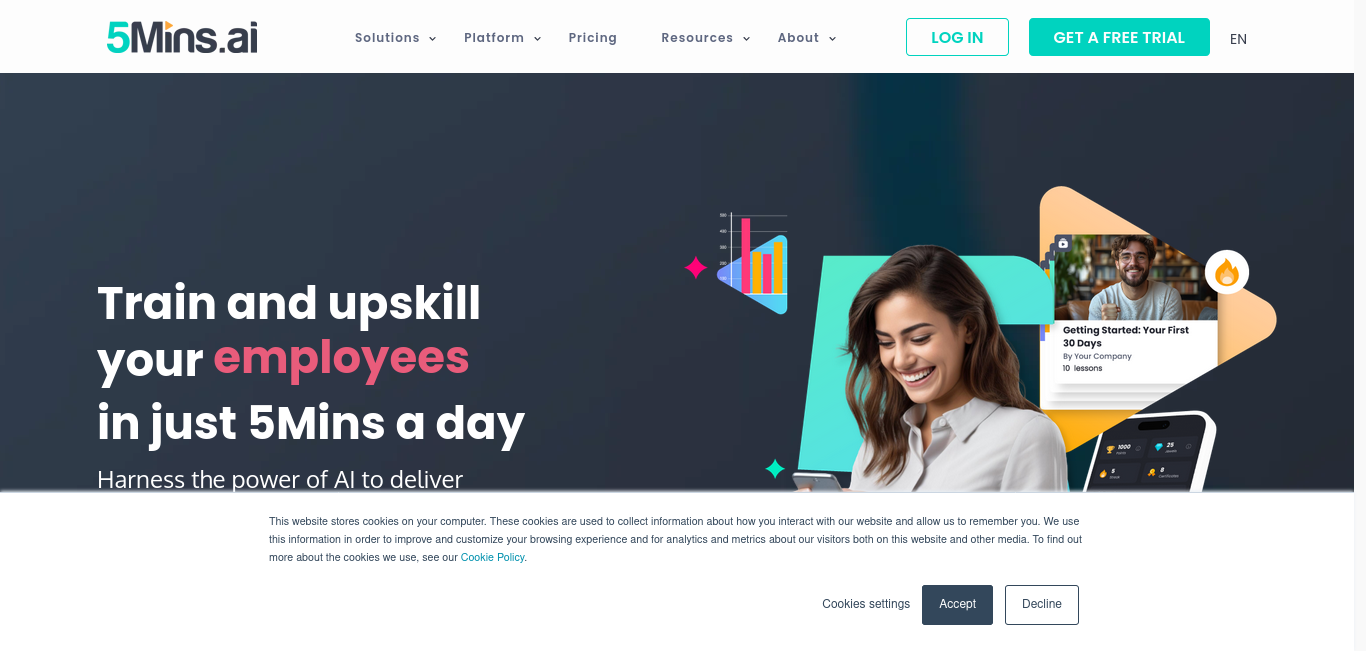The image size is (1366, 651).
Task: Open the Pricing page
Action: (593, 38)
